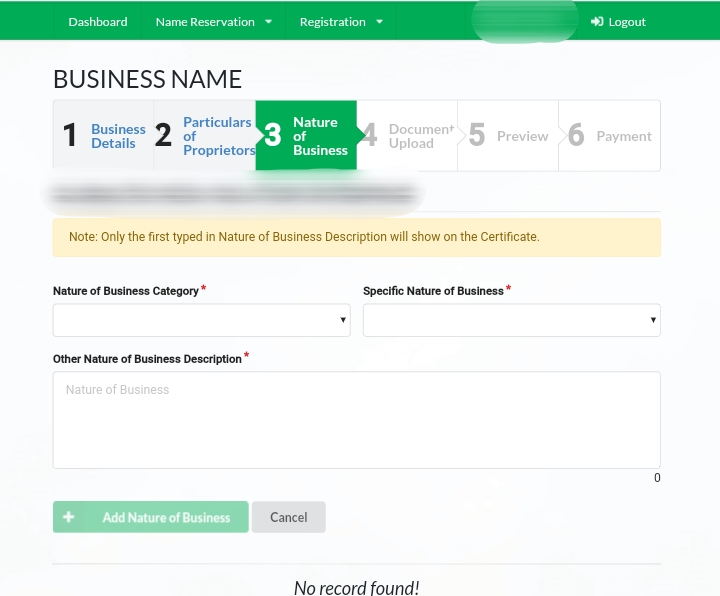This screenshot has width=720, height=596.
Task: Select step 3 Nature of Business
Action: 306,136
